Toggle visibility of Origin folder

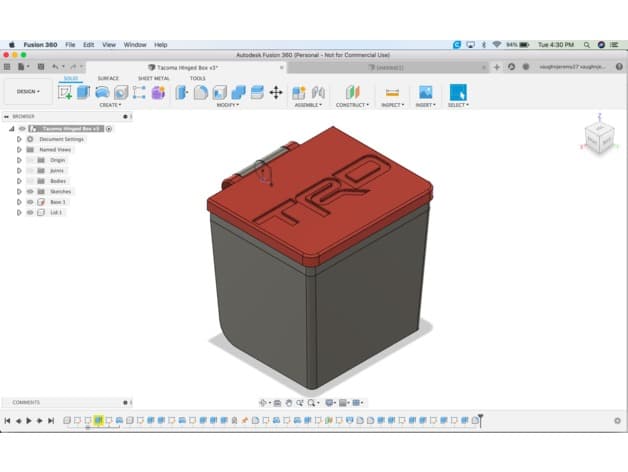click(30, 160)
